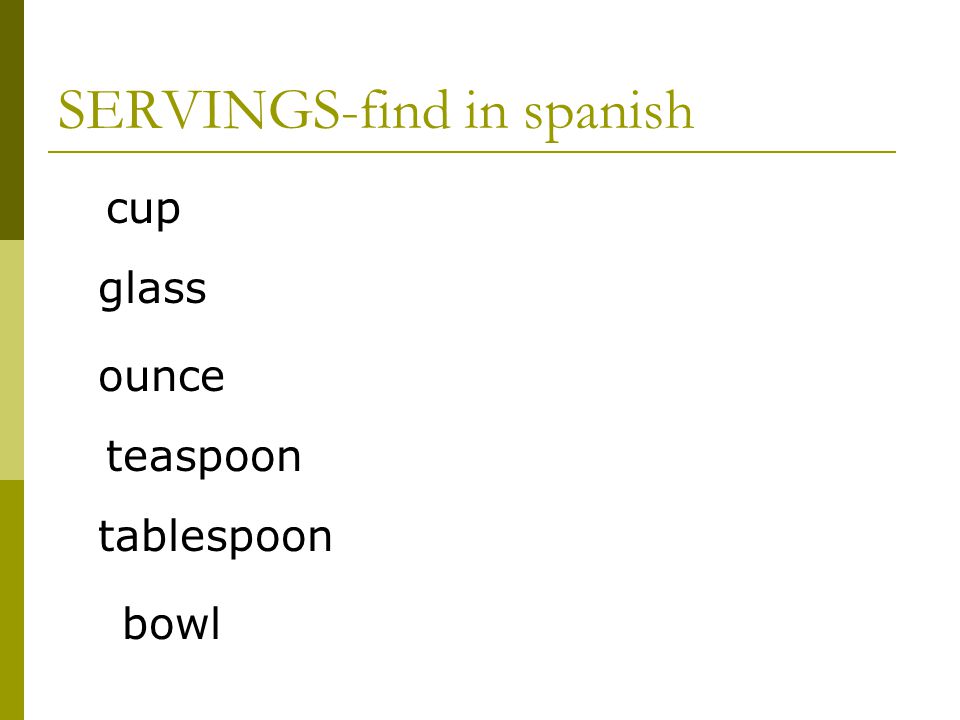Screen dimensions: 960x720
Task: Click the olive horizontal line under the title
Action: click(472, 152)
